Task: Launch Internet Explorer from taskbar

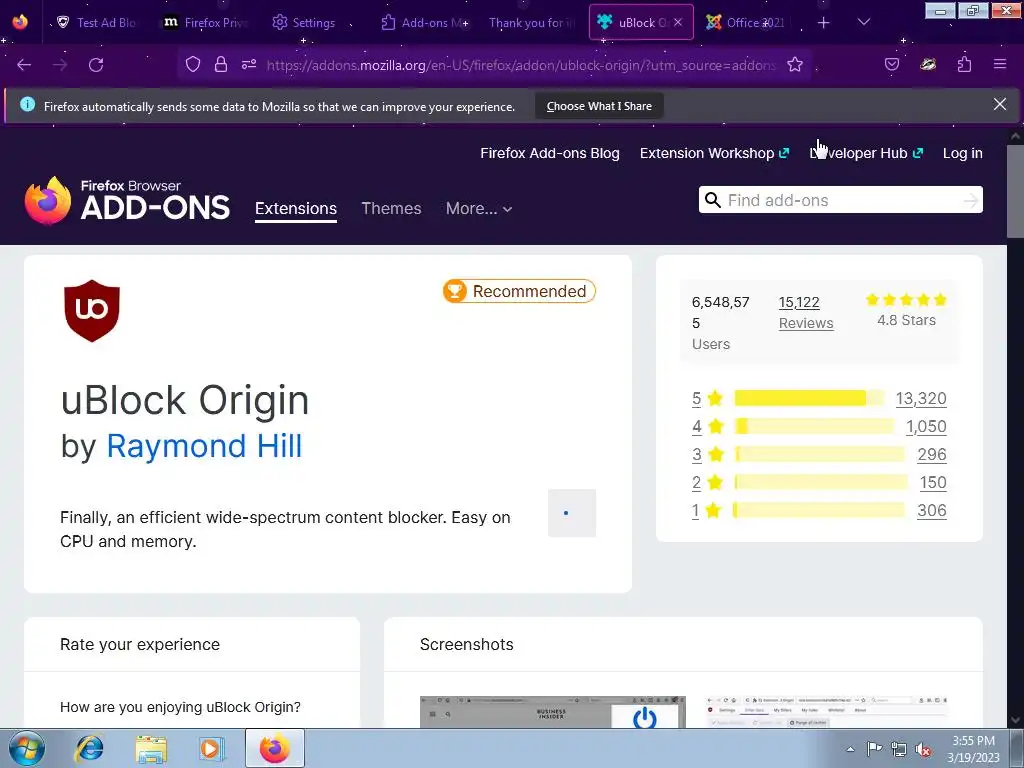Action: click(89, 748)
